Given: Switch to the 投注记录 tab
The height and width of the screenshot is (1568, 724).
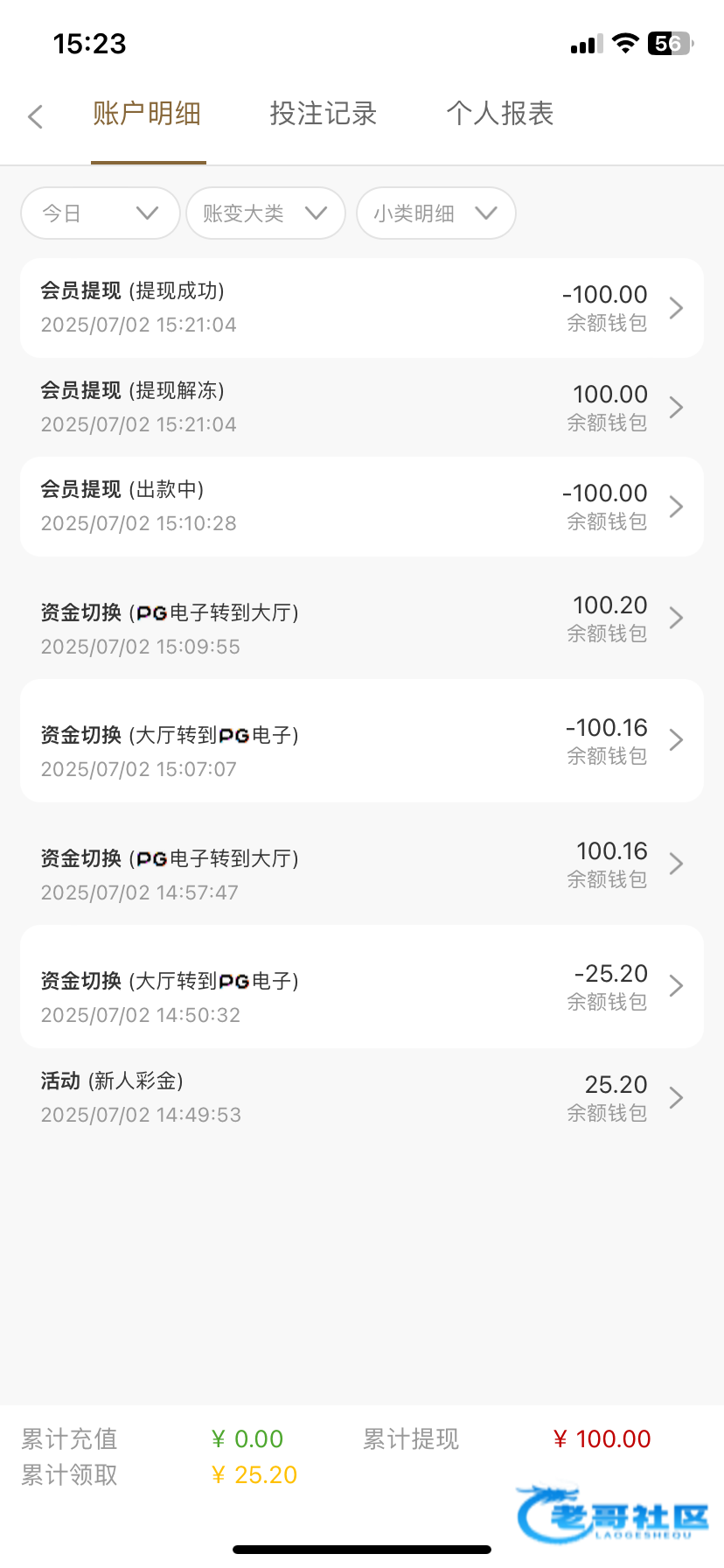Looking at the screenshot, I should [x=323, y=114].
